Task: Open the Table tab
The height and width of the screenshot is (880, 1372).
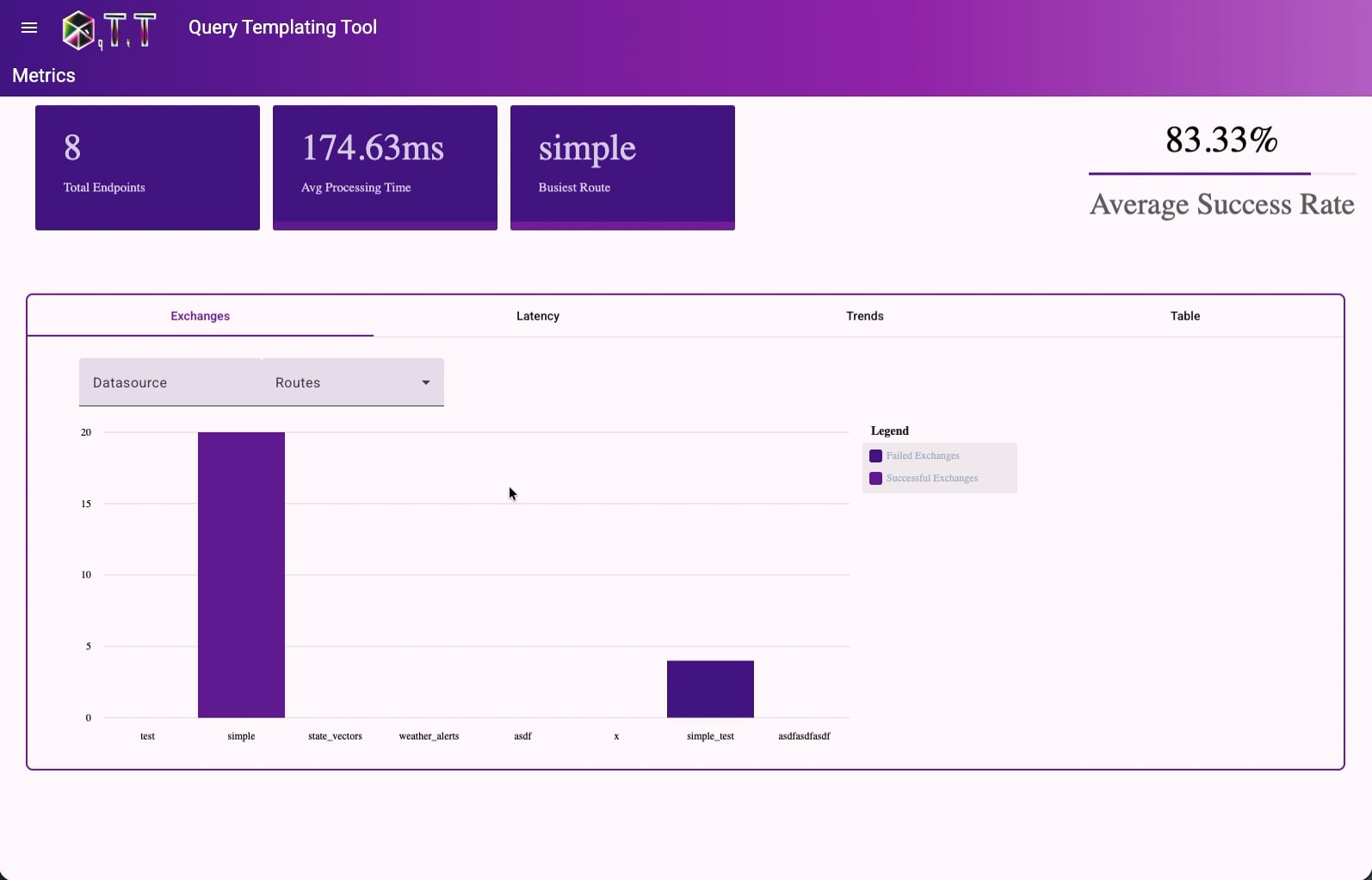Action: pyautogui.click(x=1185, y=316)
